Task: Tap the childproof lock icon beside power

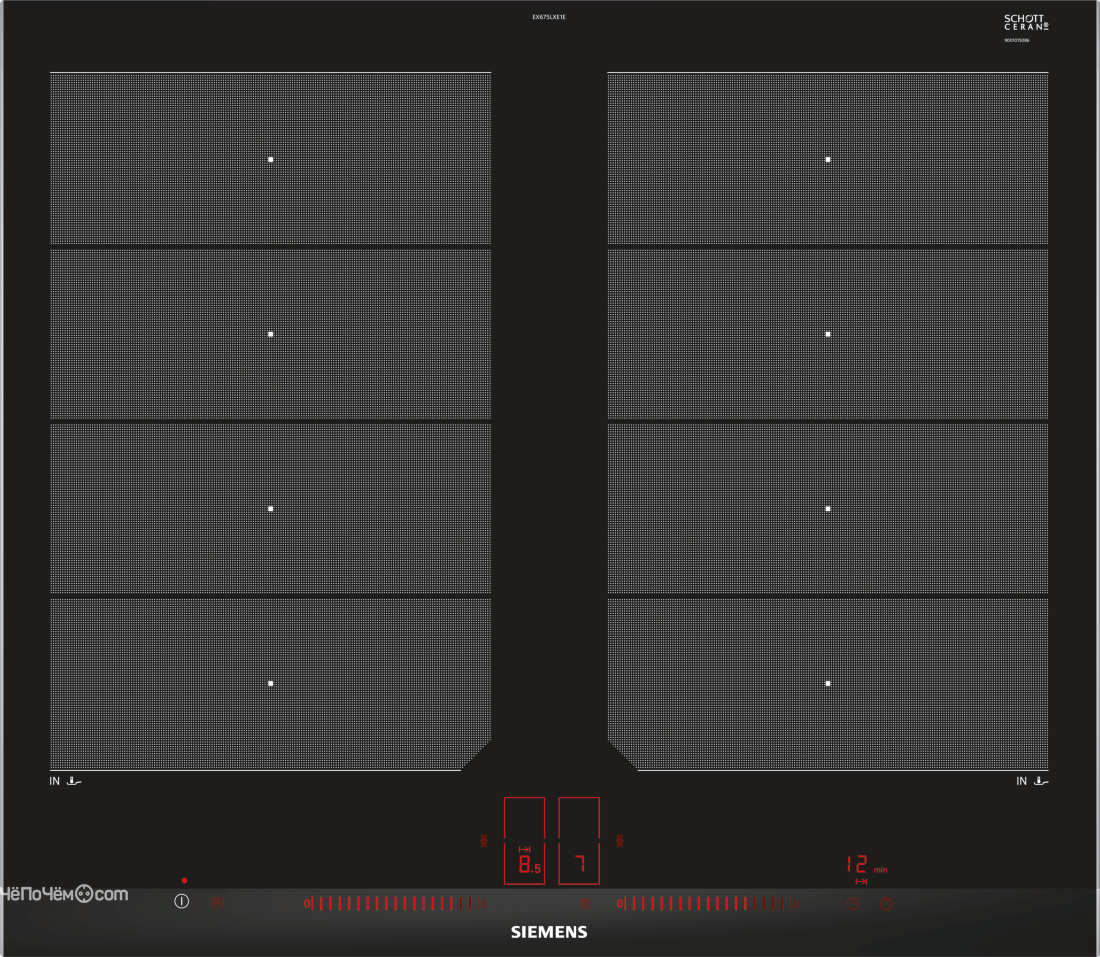Action: point(217,902)
